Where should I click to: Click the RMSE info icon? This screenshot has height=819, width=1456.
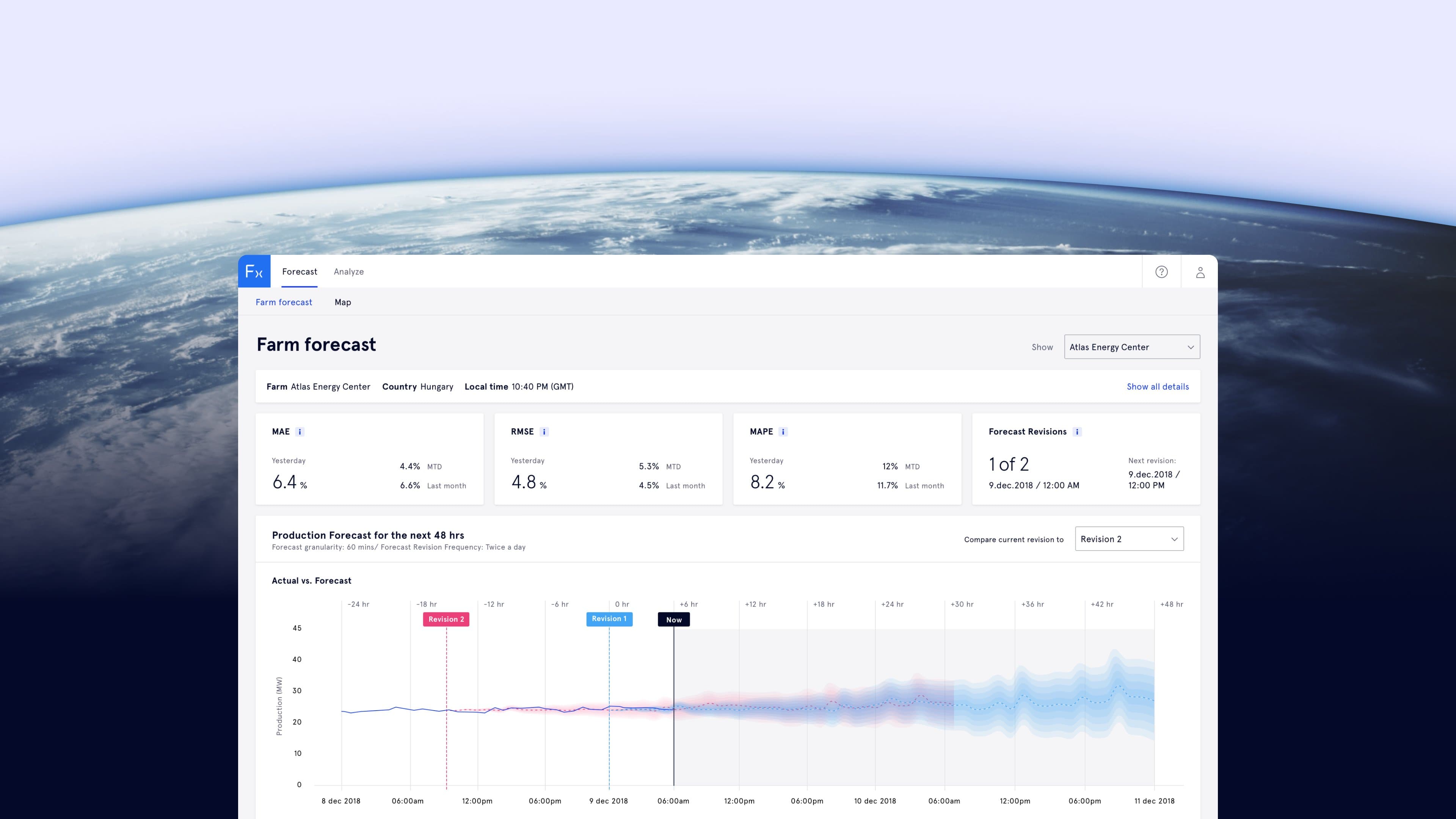coord(544,432)
